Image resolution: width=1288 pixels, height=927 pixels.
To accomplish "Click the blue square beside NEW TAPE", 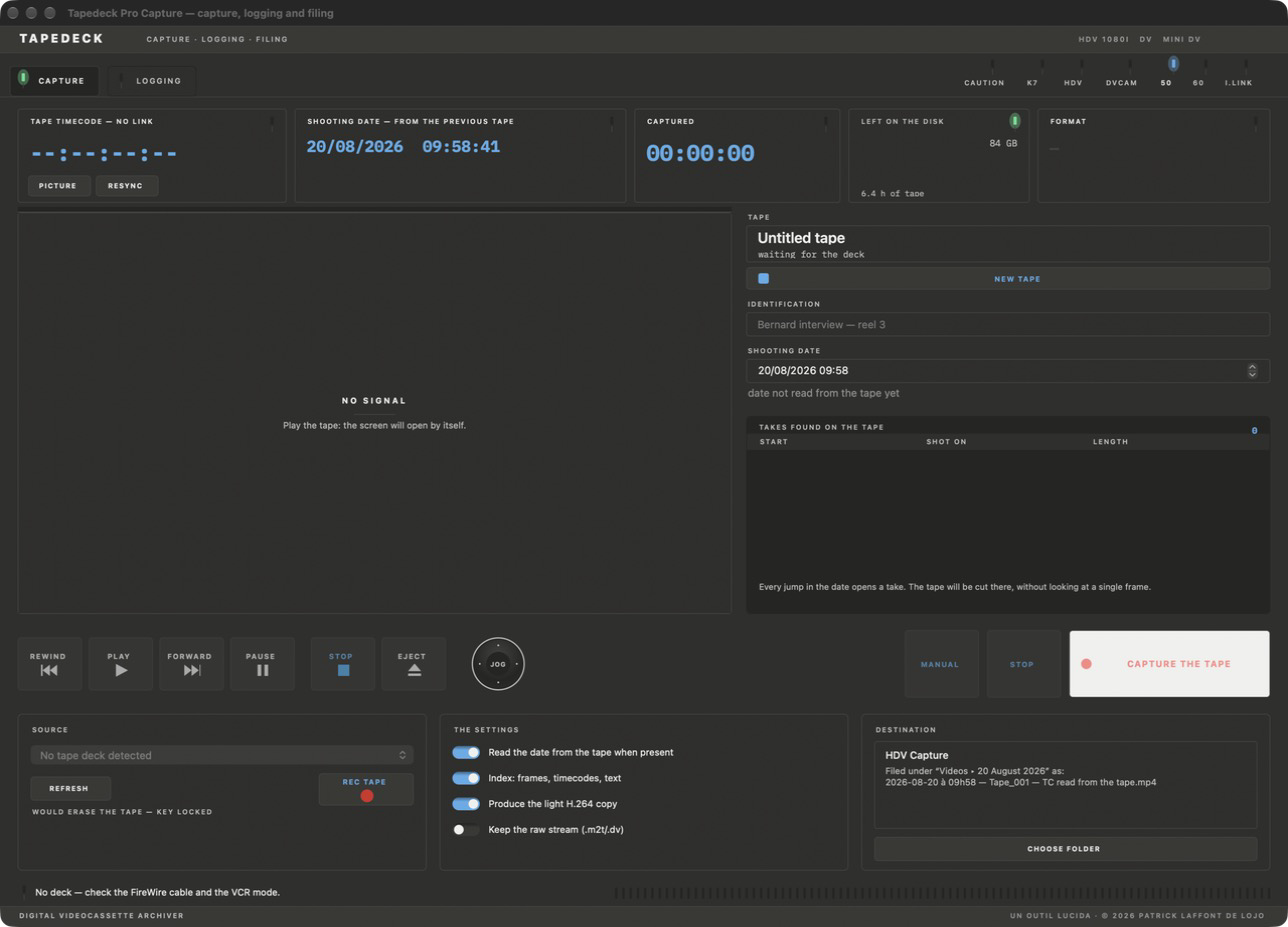I will (x=763, y=279).
